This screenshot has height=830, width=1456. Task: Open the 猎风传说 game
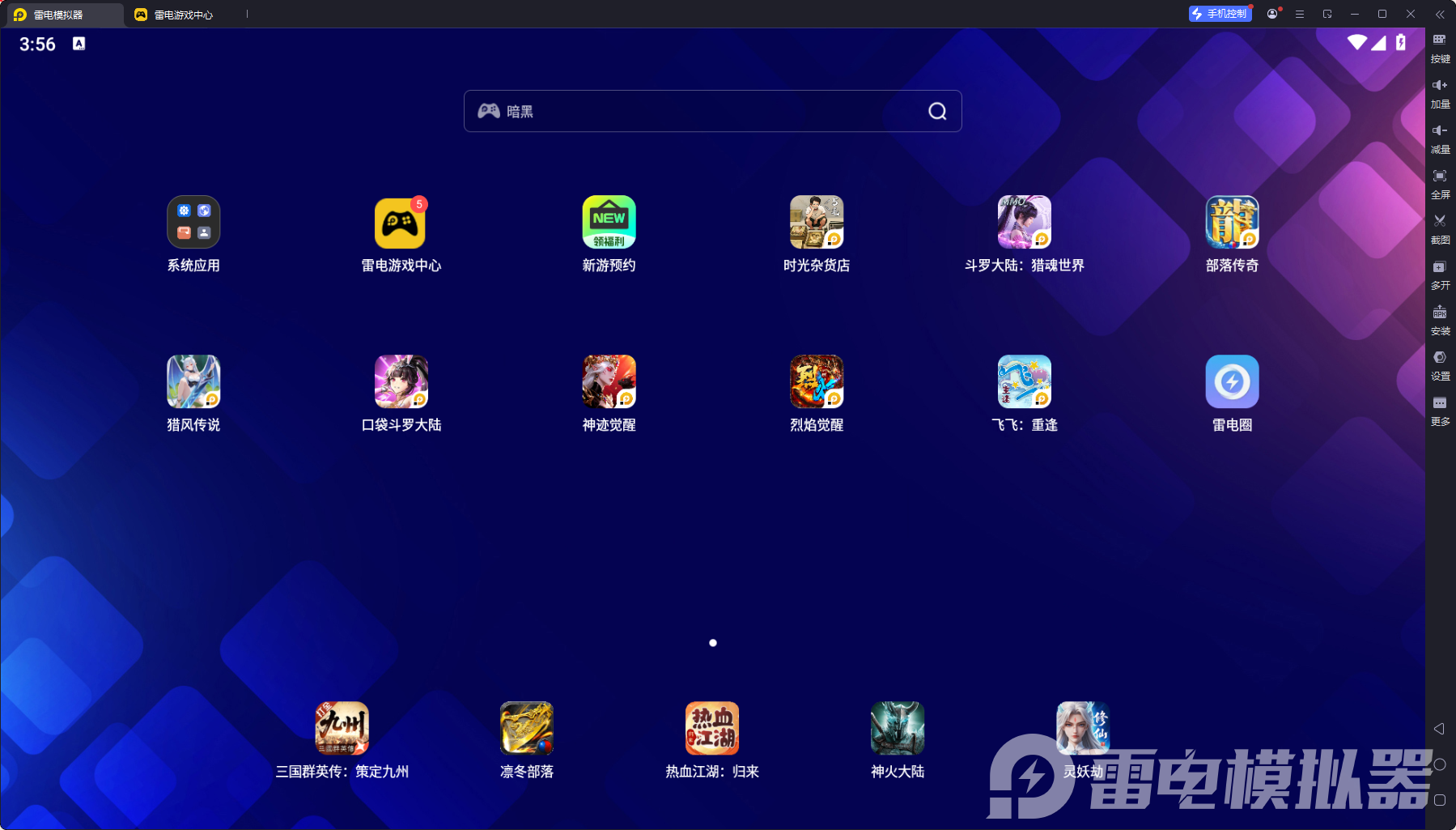pos(193,381)
